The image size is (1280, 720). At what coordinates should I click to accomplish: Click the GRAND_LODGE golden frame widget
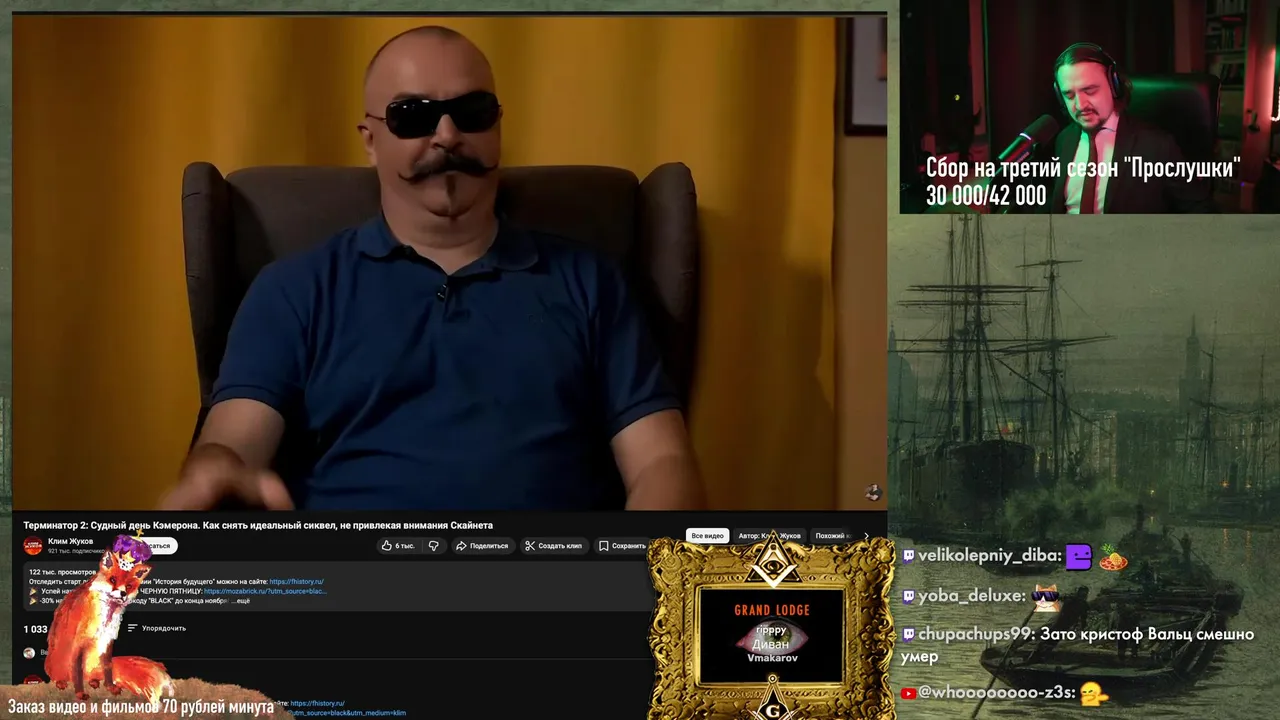pyautogui.click(x=770, y=630)
